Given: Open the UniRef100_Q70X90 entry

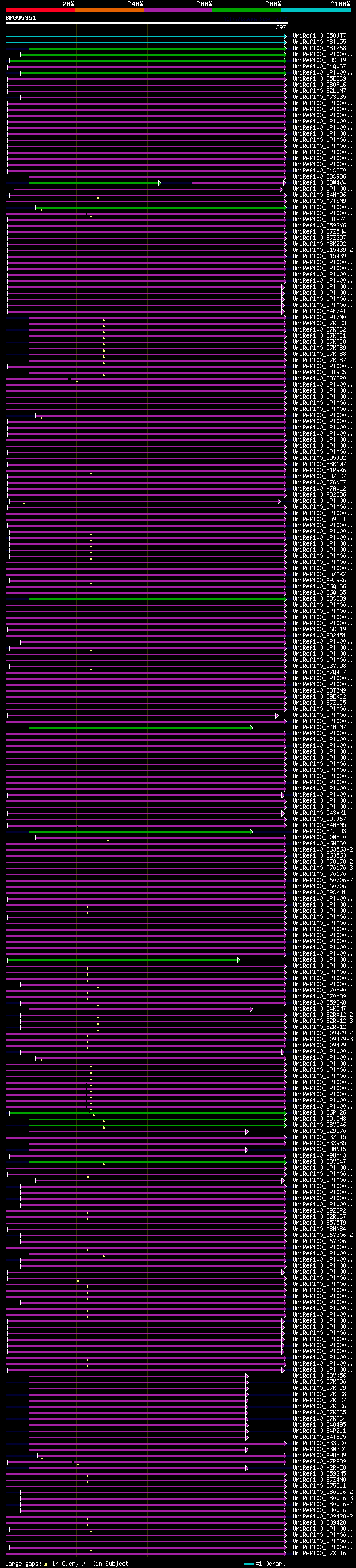Looking at the screenshot, I should point(319,990).
